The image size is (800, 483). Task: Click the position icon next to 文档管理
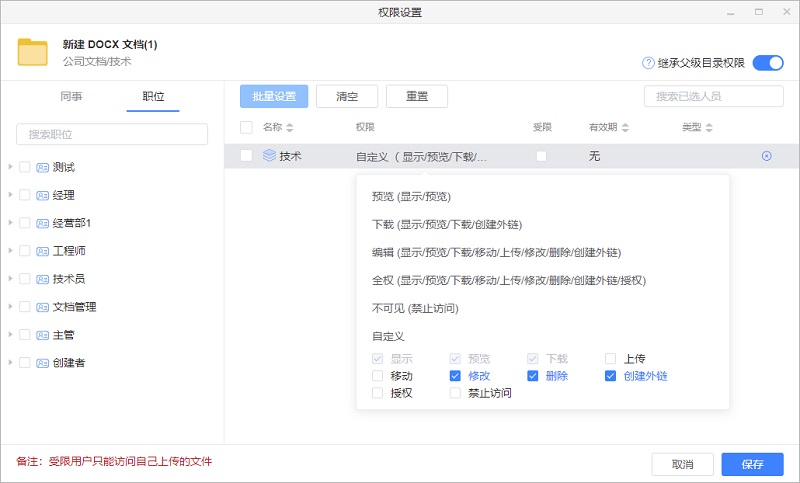point(42,307)
